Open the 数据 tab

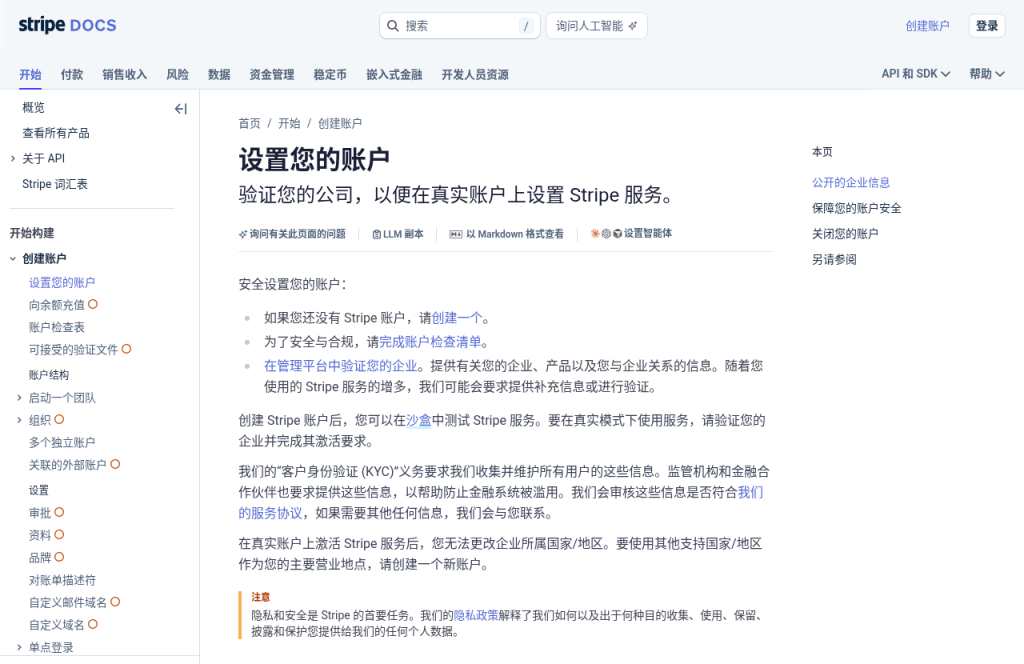point(219,74)
